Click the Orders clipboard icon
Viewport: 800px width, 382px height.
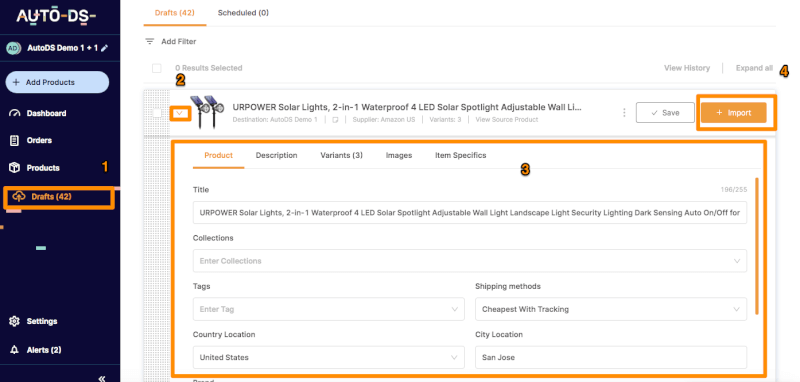(15, 140)
